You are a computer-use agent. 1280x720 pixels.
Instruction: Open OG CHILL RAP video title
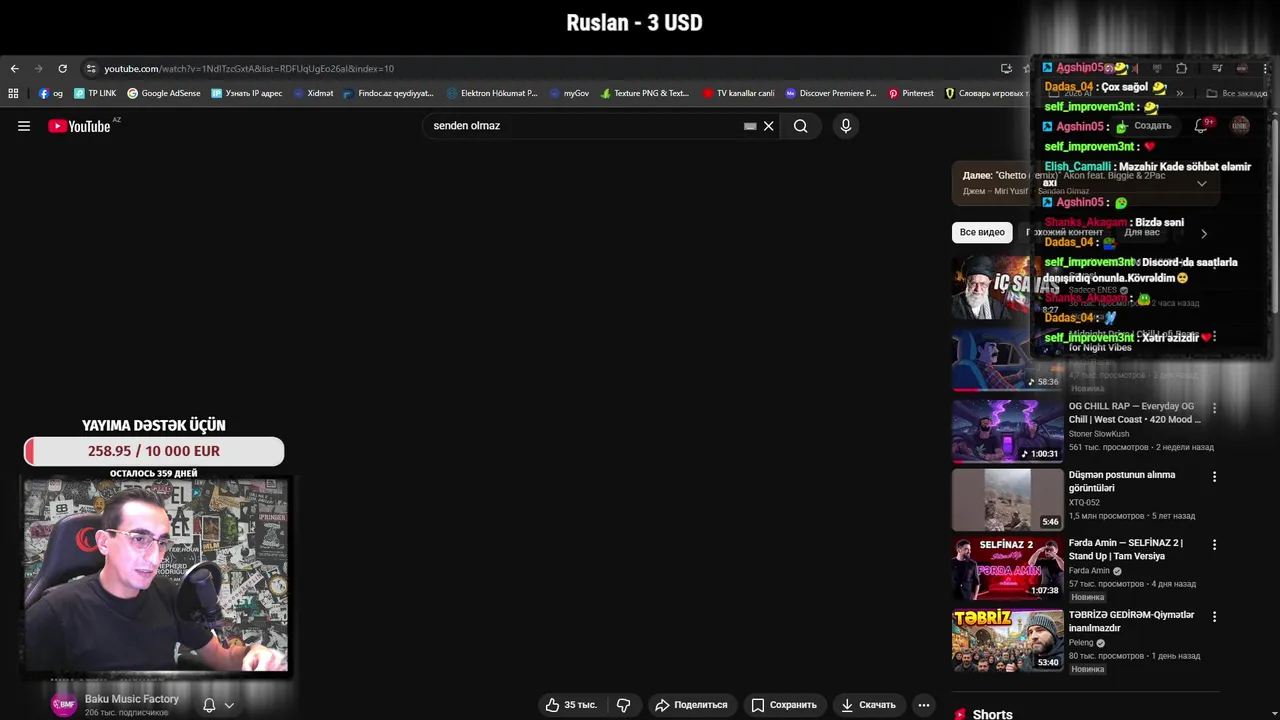(1135, 413)
